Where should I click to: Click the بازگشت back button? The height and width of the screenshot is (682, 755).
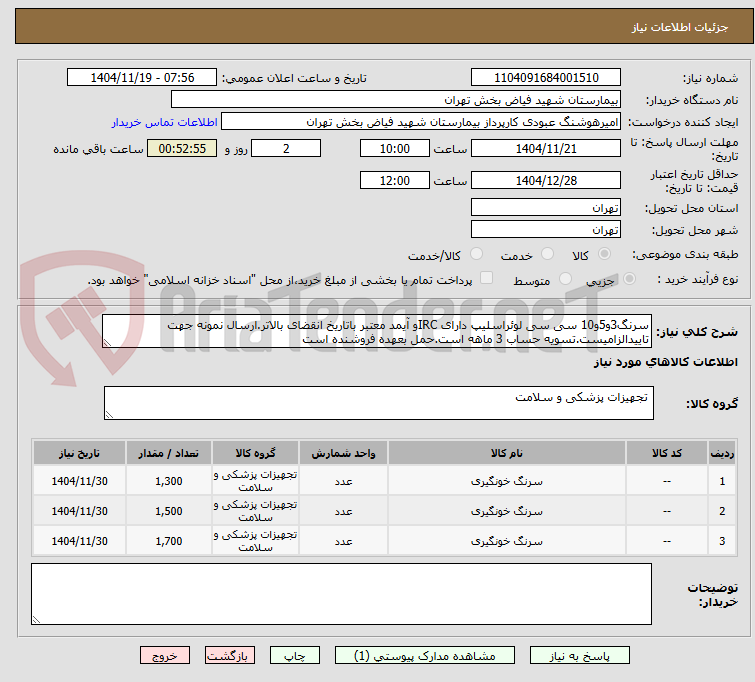230,656
